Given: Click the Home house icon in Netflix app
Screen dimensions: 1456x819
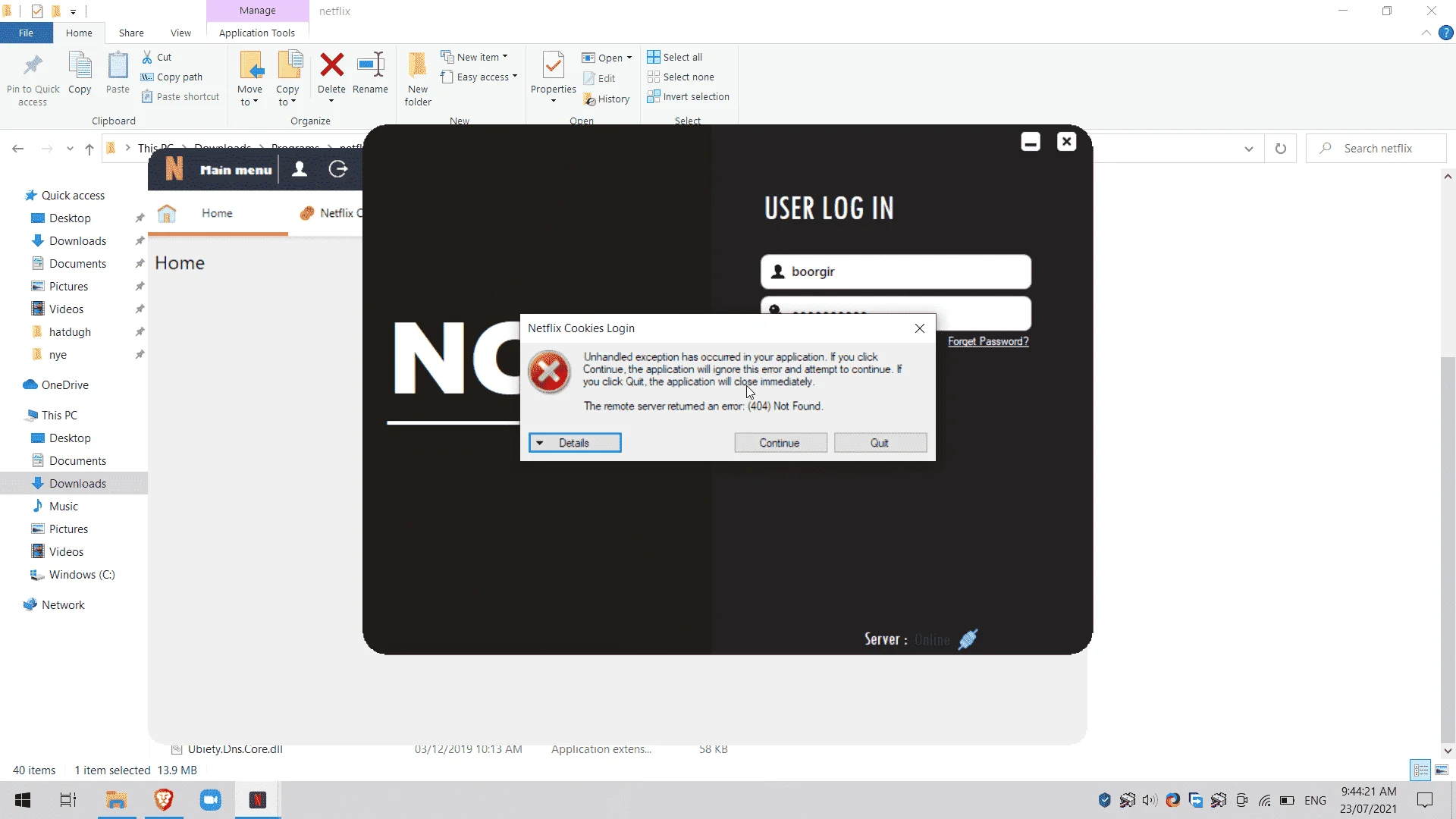Looking at the screenshot, I should pyautogui.click(x=167, y=213).
